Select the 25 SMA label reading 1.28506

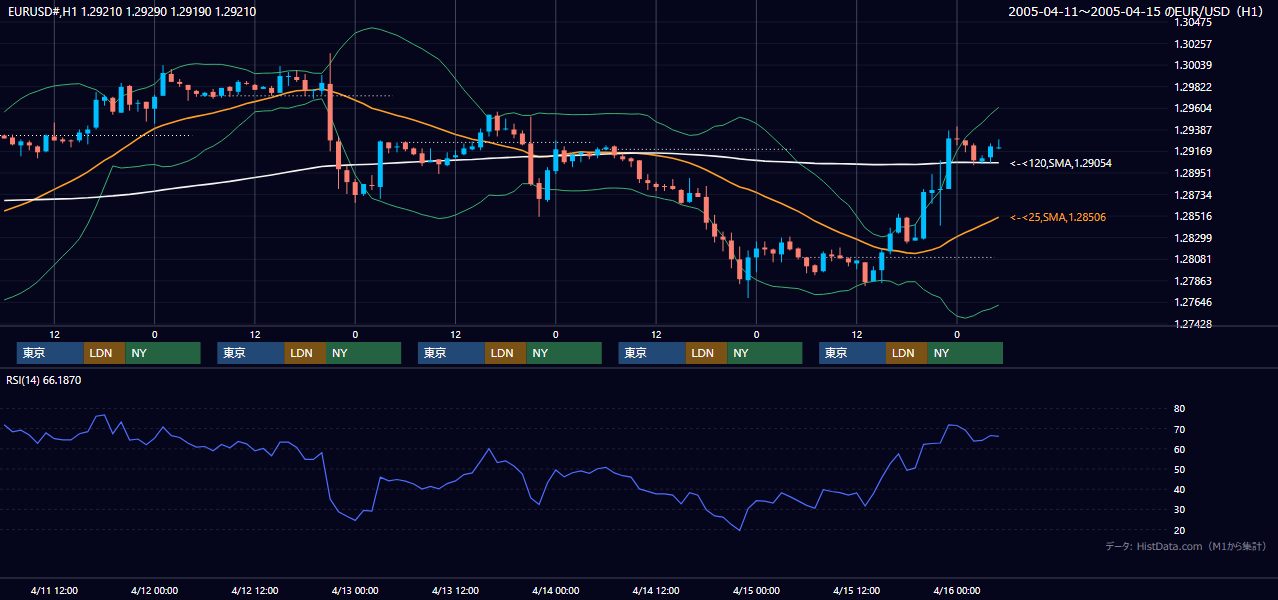pyautogui.click(x=1058, y=217)
